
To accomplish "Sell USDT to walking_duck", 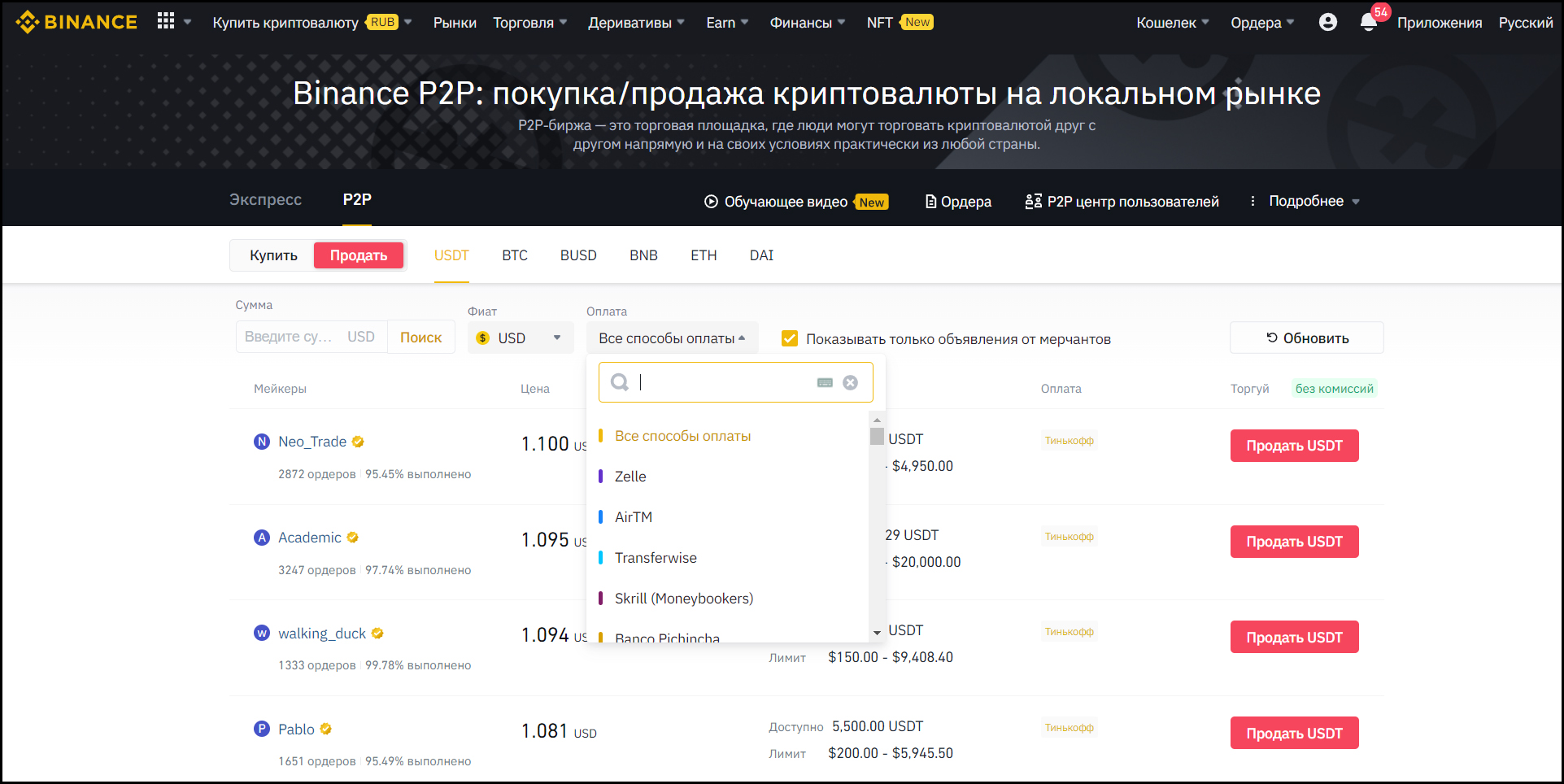I will (x=1294, y=637).
